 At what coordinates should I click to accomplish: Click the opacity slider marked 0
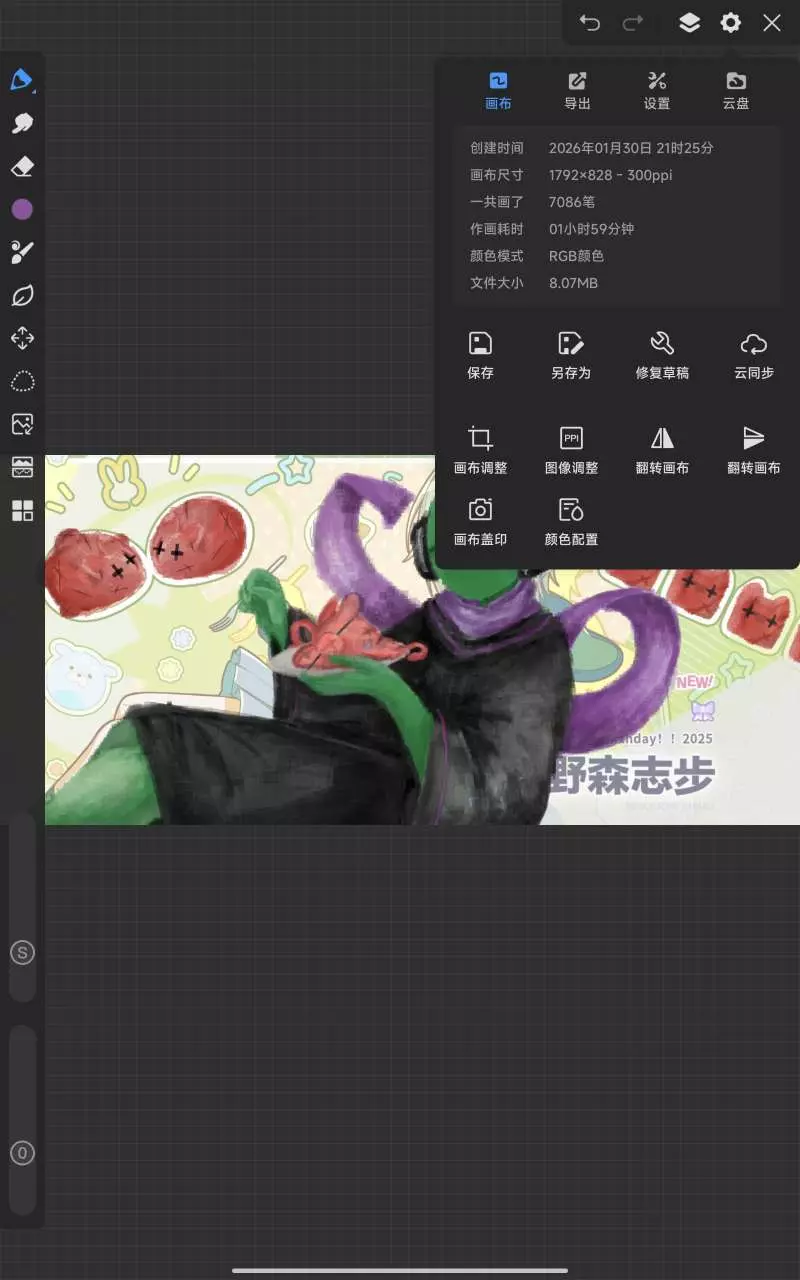(x=22, y=1153)
